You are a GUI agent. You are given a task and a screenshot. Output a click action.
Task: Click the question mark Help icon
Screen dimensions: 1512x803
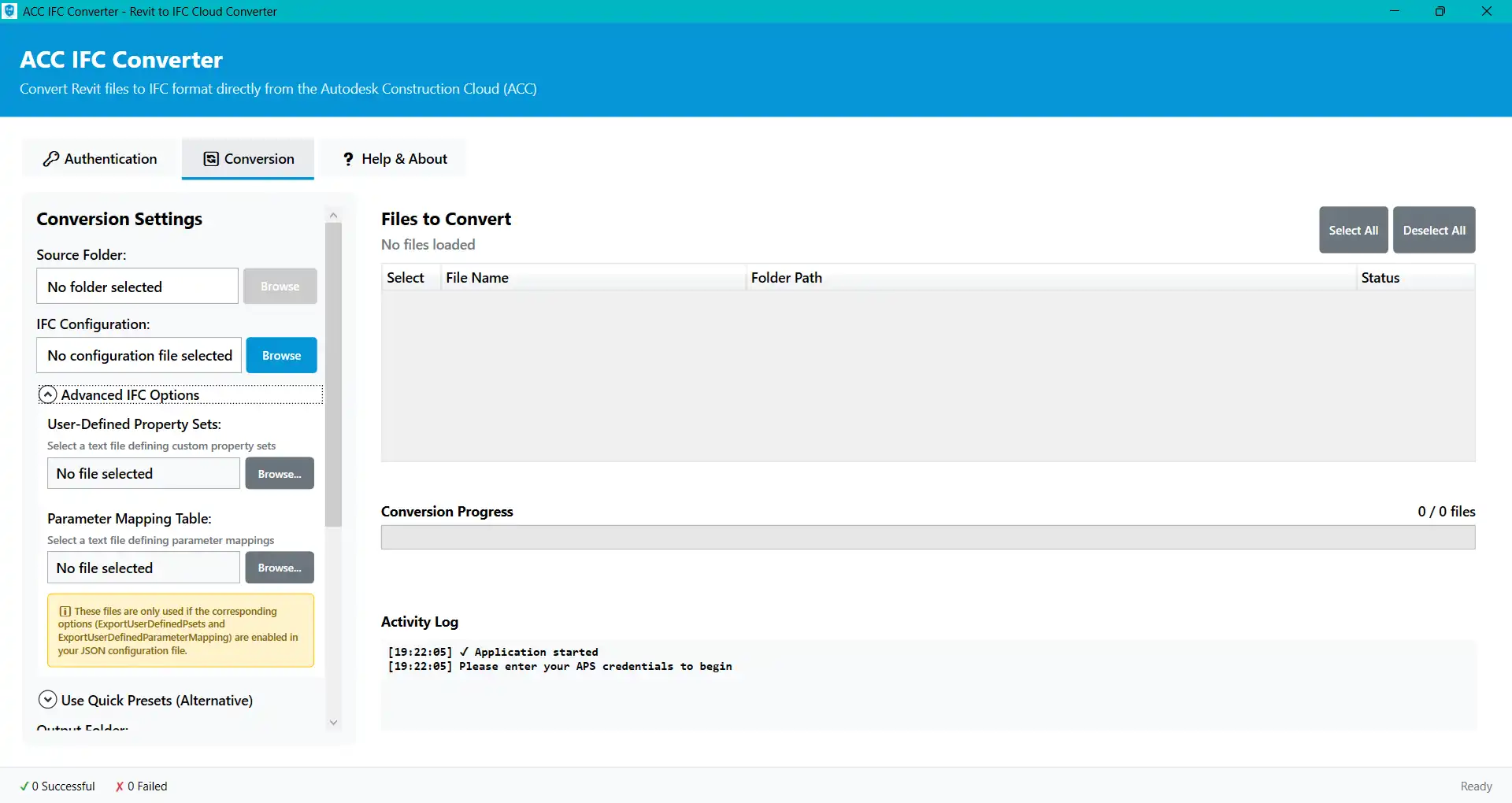point(348,159)
